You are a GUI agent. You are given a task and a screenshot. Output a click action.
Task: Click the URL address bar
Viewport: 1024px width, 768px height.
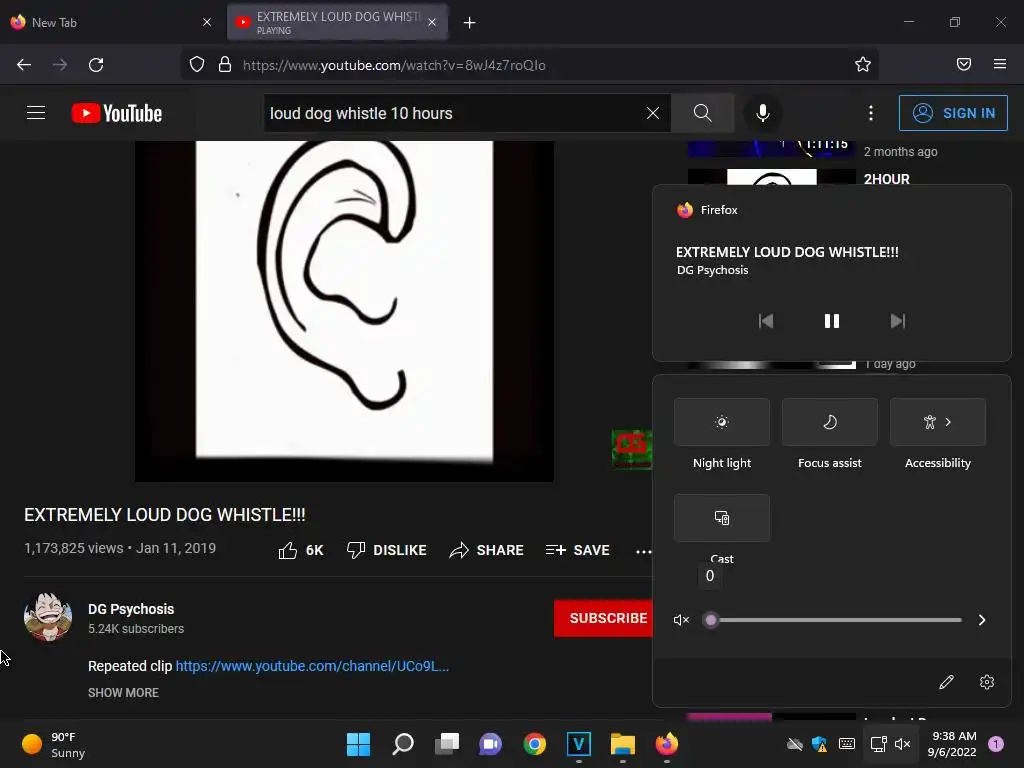tap(530, 65)
